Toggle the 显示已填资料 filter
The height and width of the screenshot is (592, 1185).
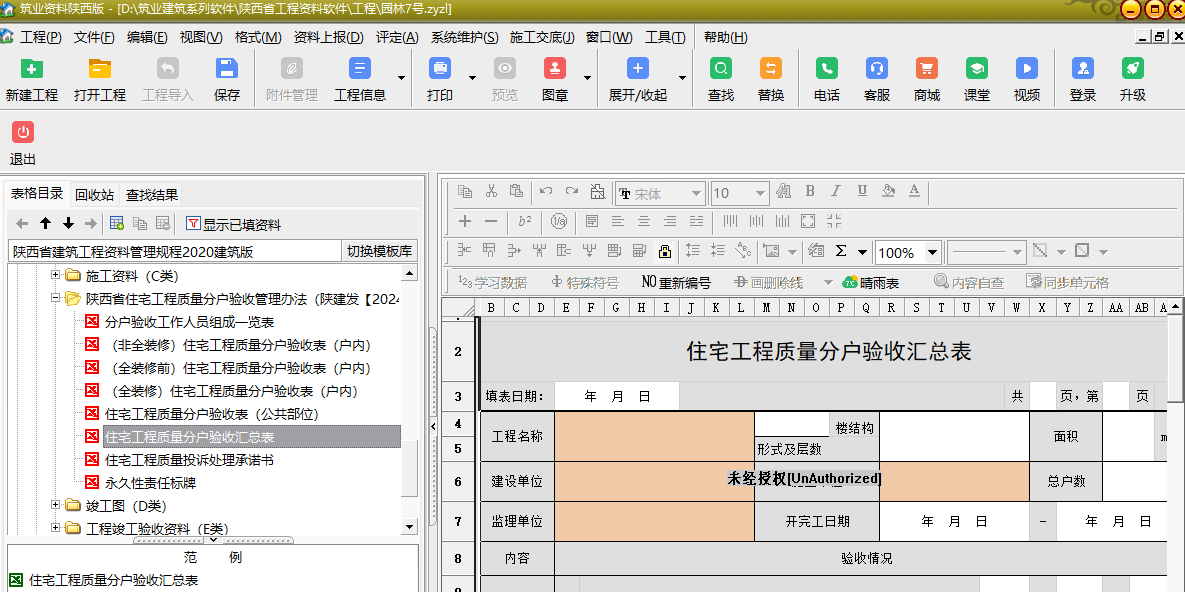point(233,223)
